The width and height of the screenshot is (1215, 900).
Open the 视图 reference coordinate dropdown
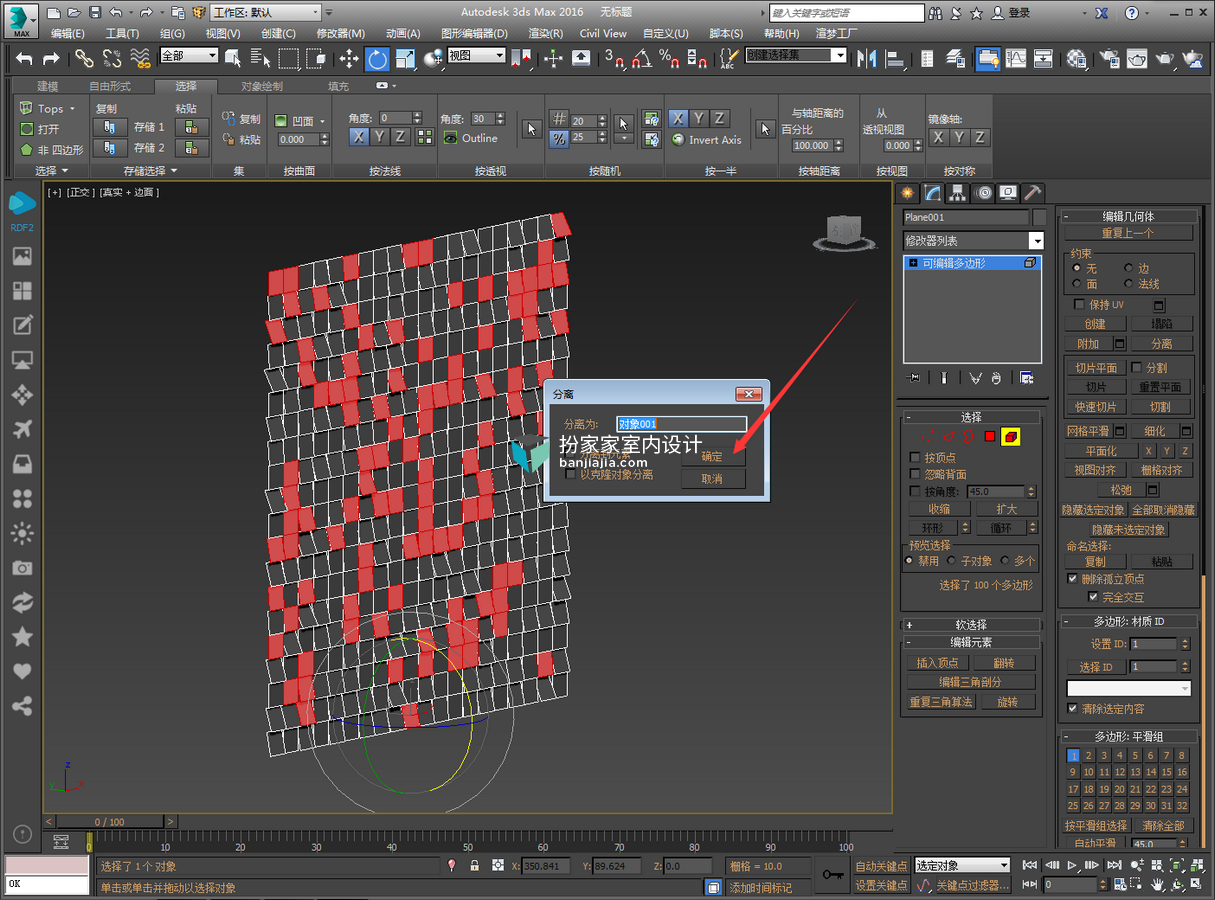tap(476, 56)
